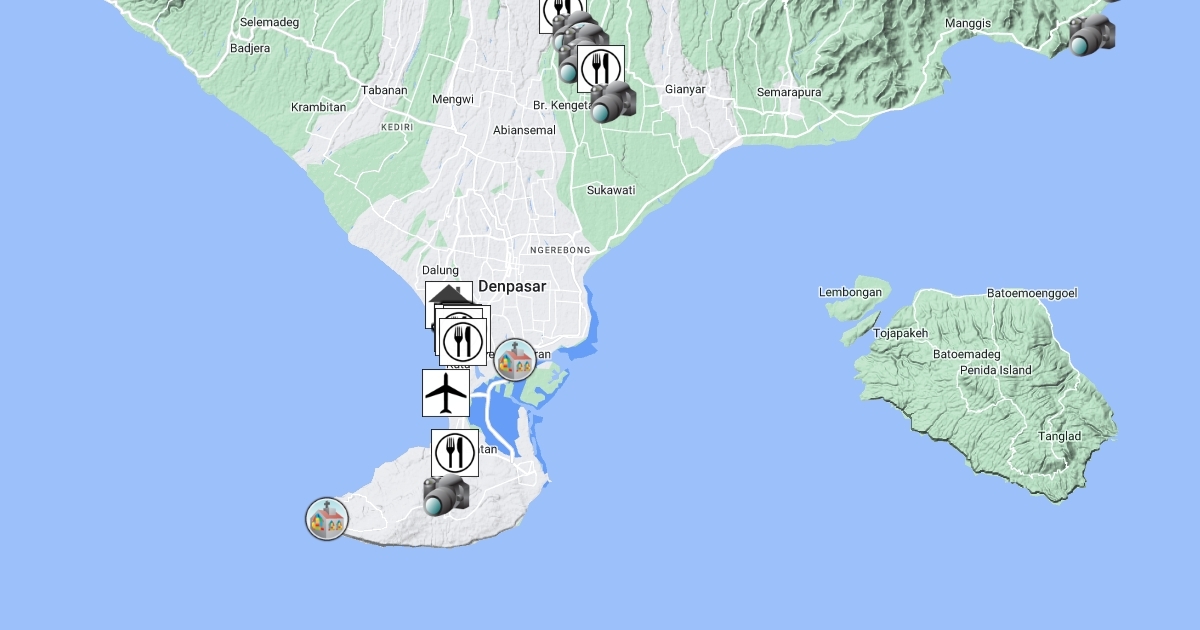Select the Badjera label
The width and height of the screenshot is (1200, 630).
(250, 48)
